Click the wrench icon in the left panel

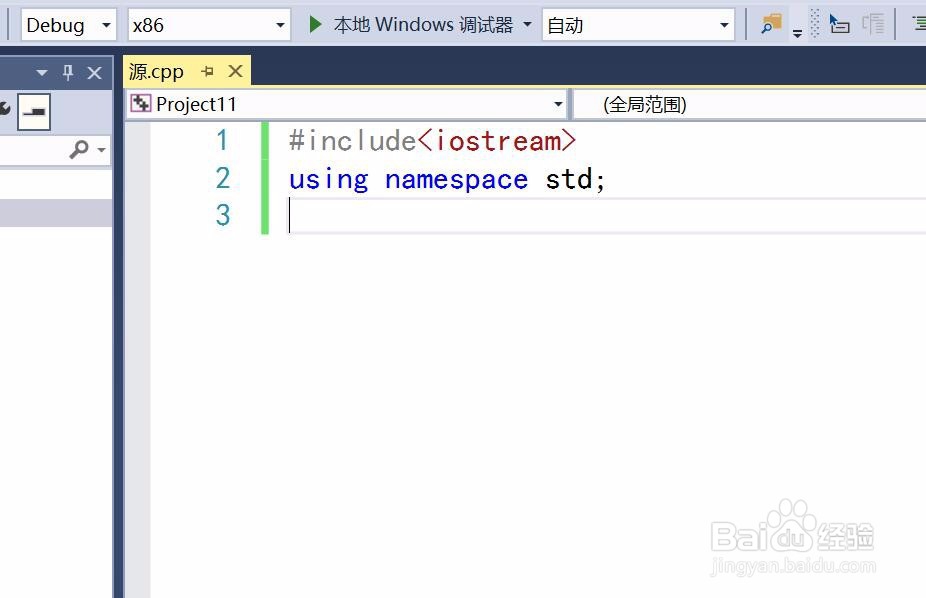(4, 110)
